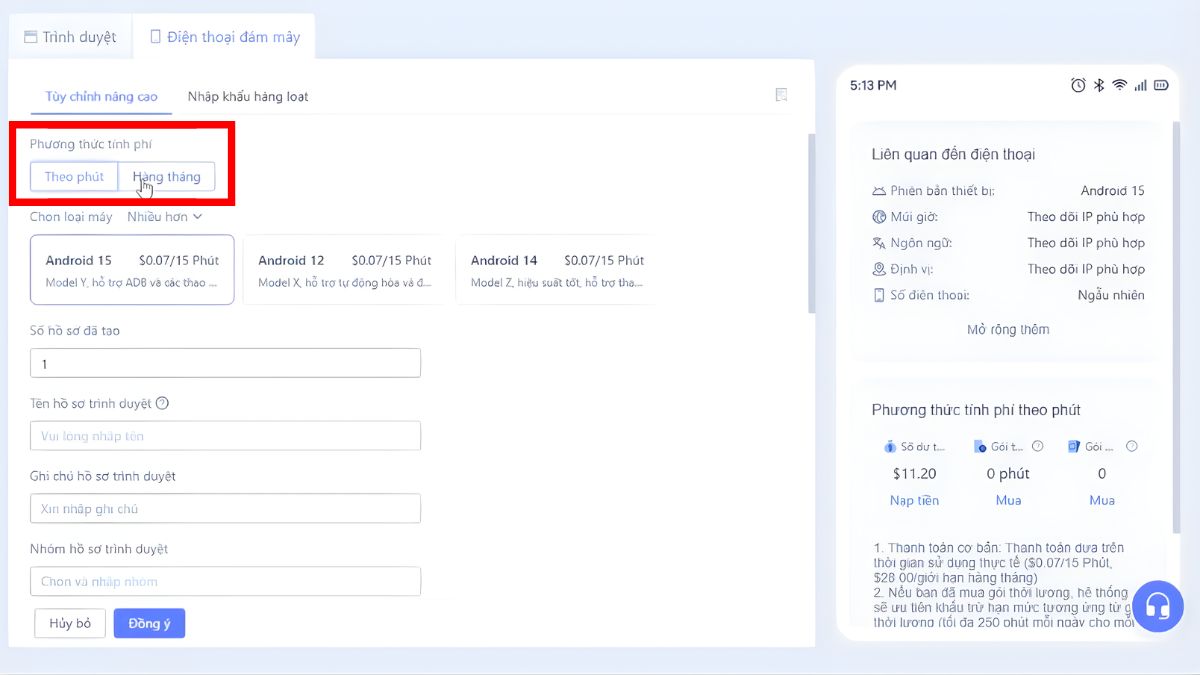Click help icon next to Tên hồ sơ trình duyệt
This screenshot has height=675, width=1200.
pyautogui.click(x=162, y=403)
